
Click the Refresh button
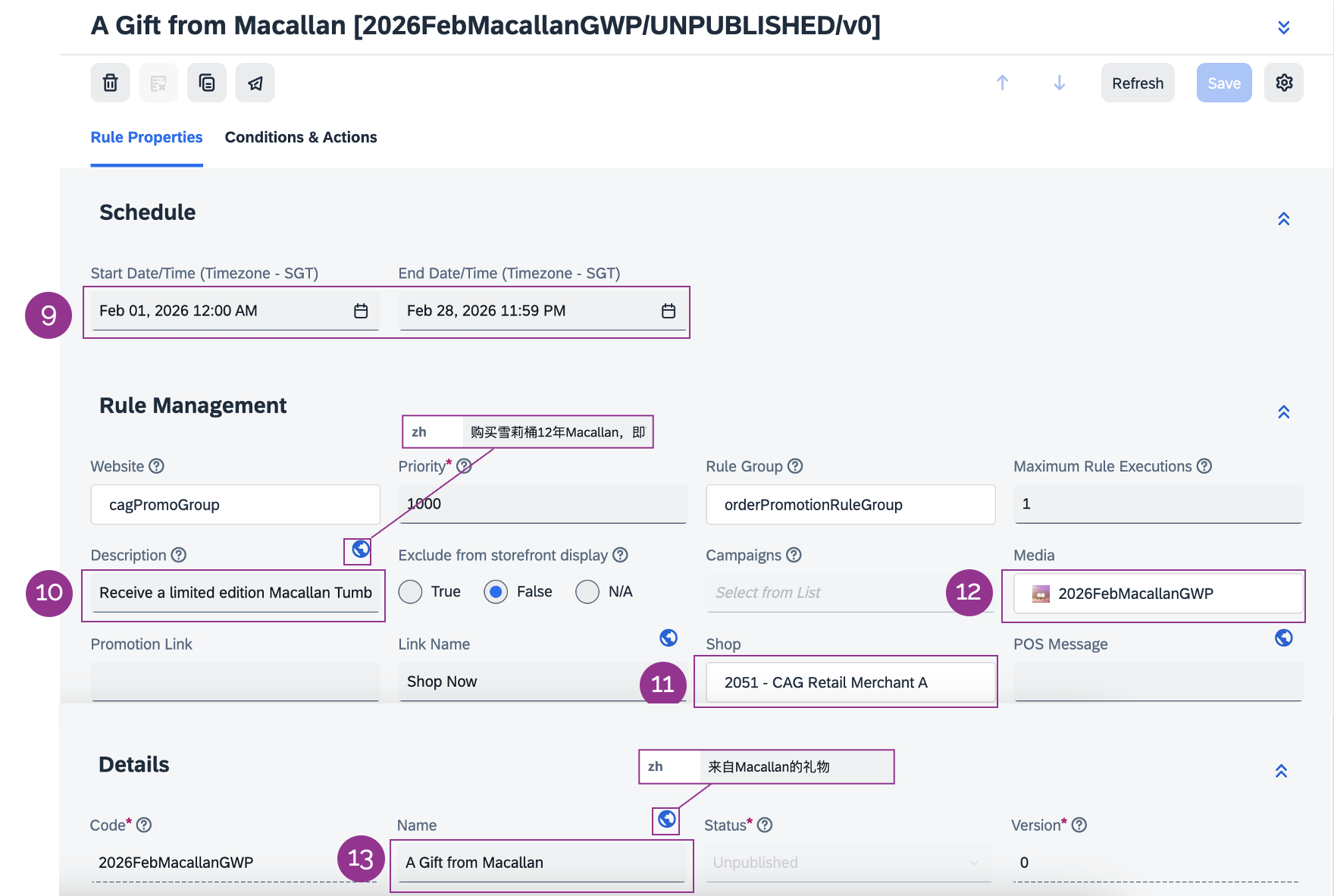1137,83
